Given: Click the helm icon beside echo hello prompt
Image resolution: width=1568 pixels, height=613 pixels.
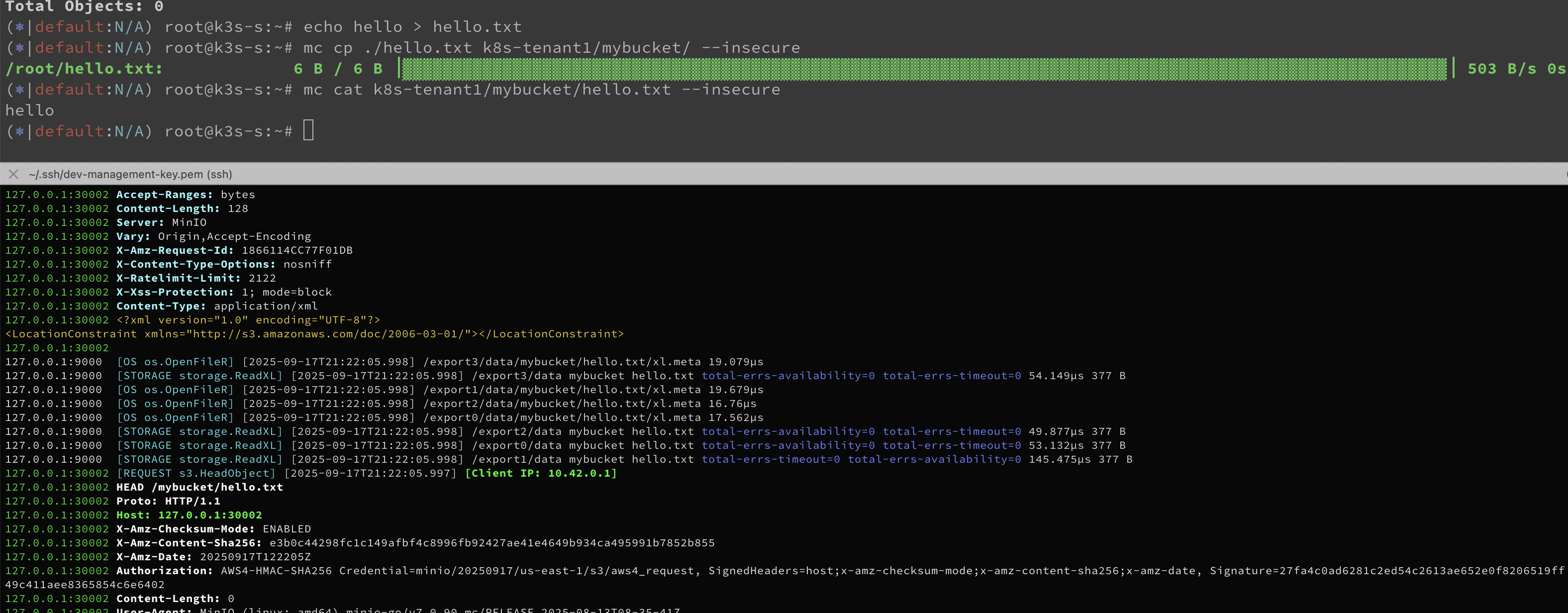Looking at the screenshot, I should pos(20,27).
